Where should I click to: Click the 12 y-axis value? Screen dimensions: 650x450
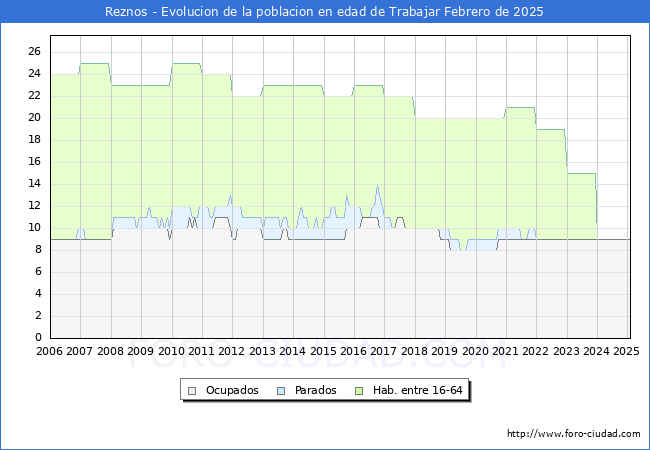(34, 205)
